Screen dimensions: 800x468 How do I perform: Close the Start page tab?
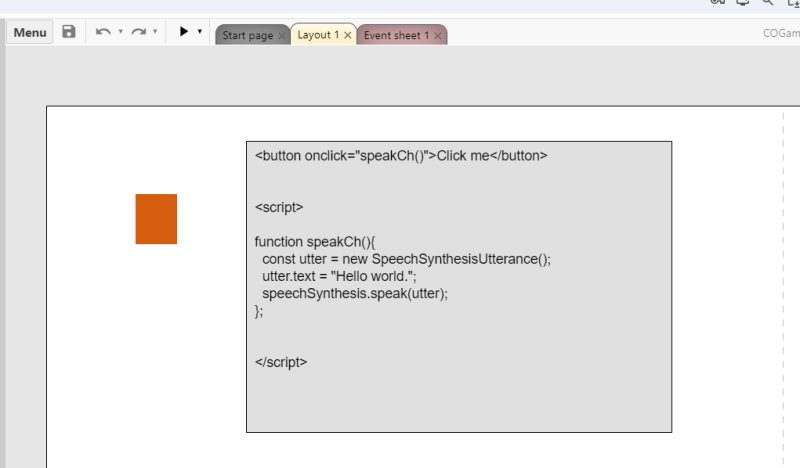click(x=282, y=35)
